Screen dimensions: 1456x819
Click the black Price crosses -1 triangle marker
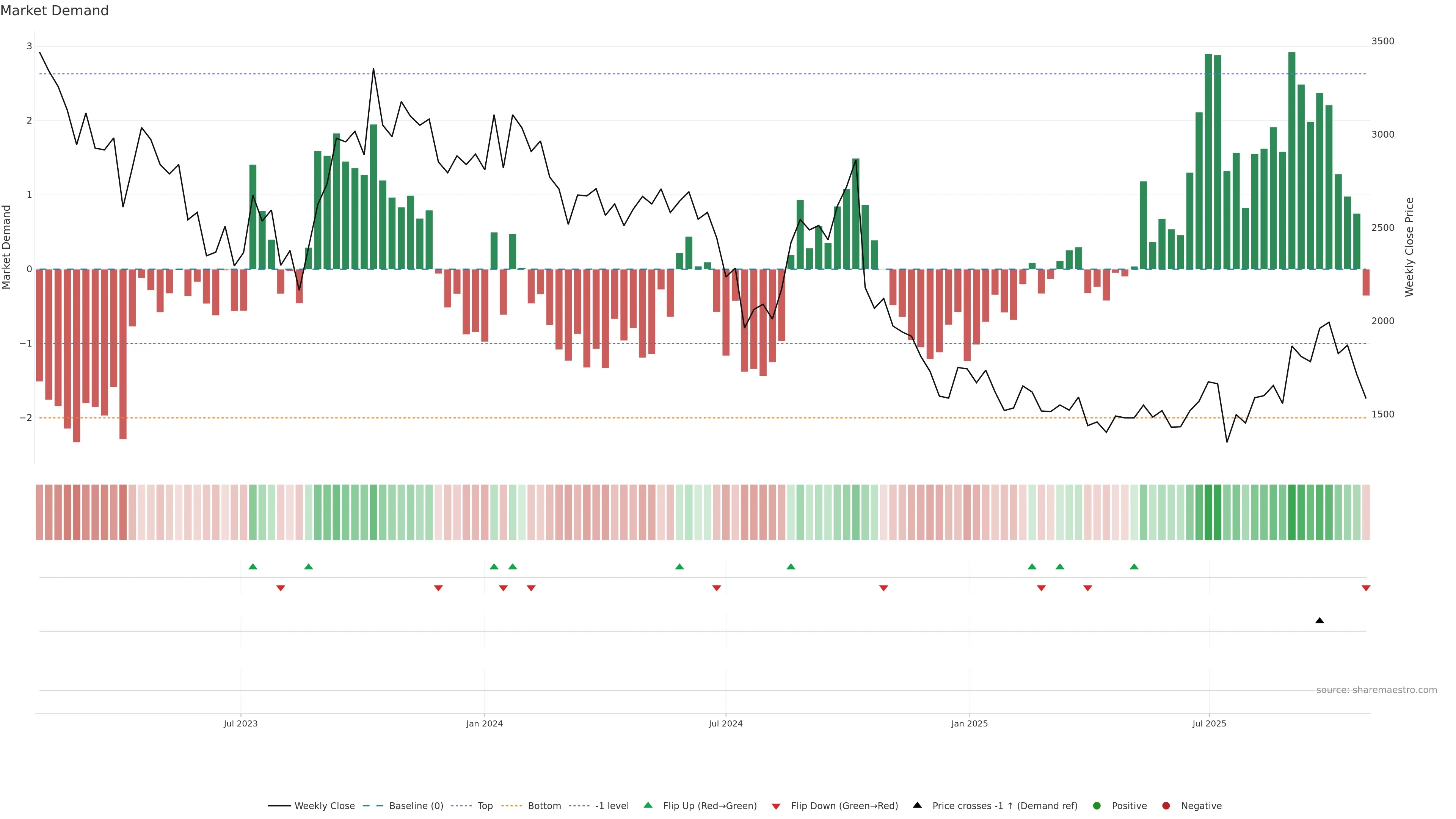pyautogui.click(x=1319, y=621)
